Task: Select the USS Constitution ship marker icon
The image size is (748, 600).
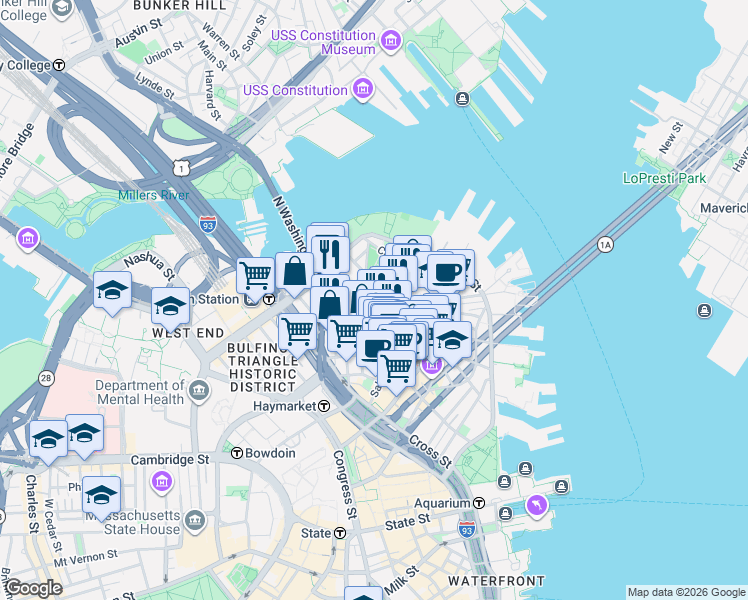Action: point(364,89)
